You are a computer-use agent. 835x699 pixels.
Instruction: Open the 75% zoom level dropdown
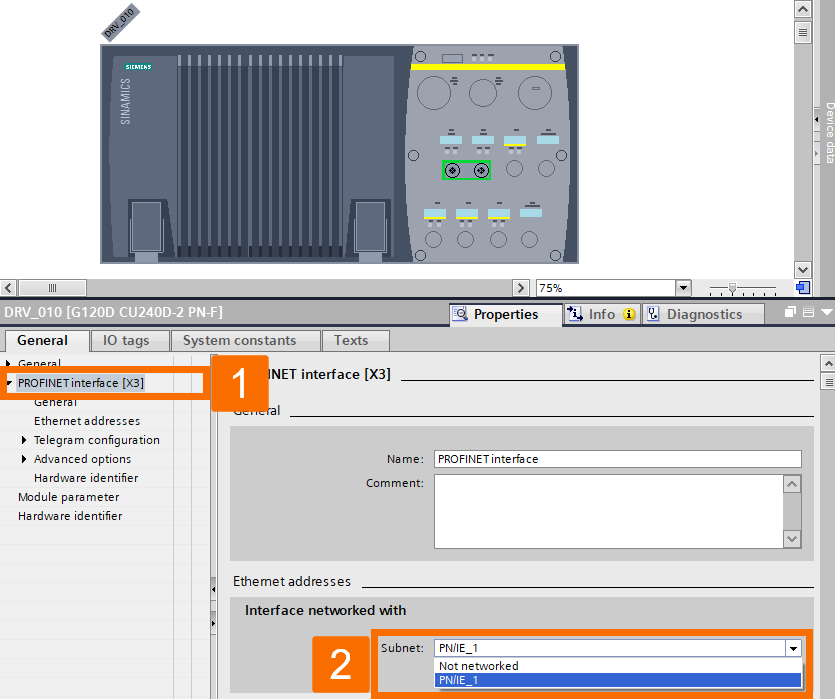[x=683, y=288]
